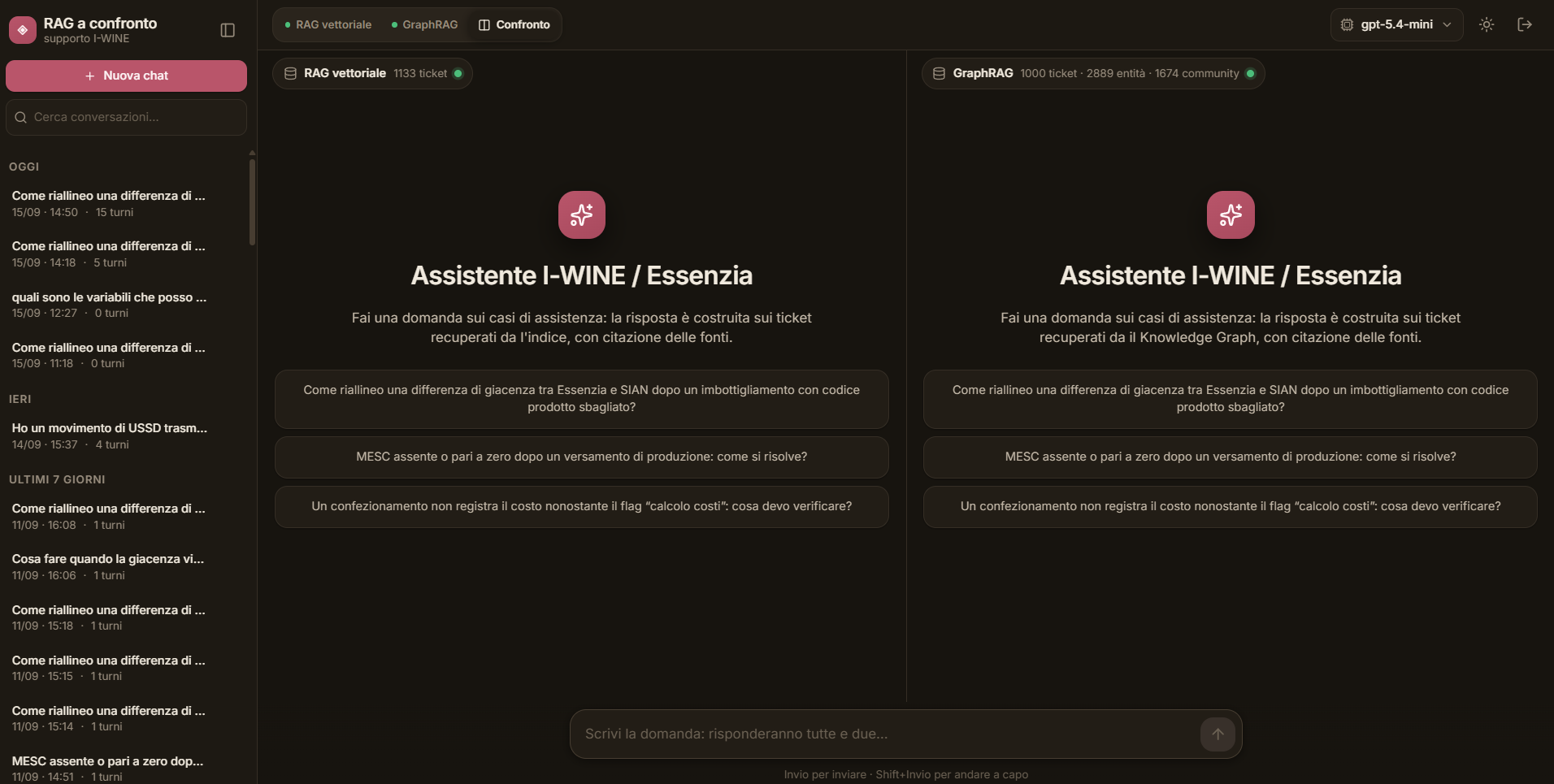The width and height of the screenshot is (1554, 784).
Task: Pick right pane confezionamento costo suggestion
Action: [1231, 506]
